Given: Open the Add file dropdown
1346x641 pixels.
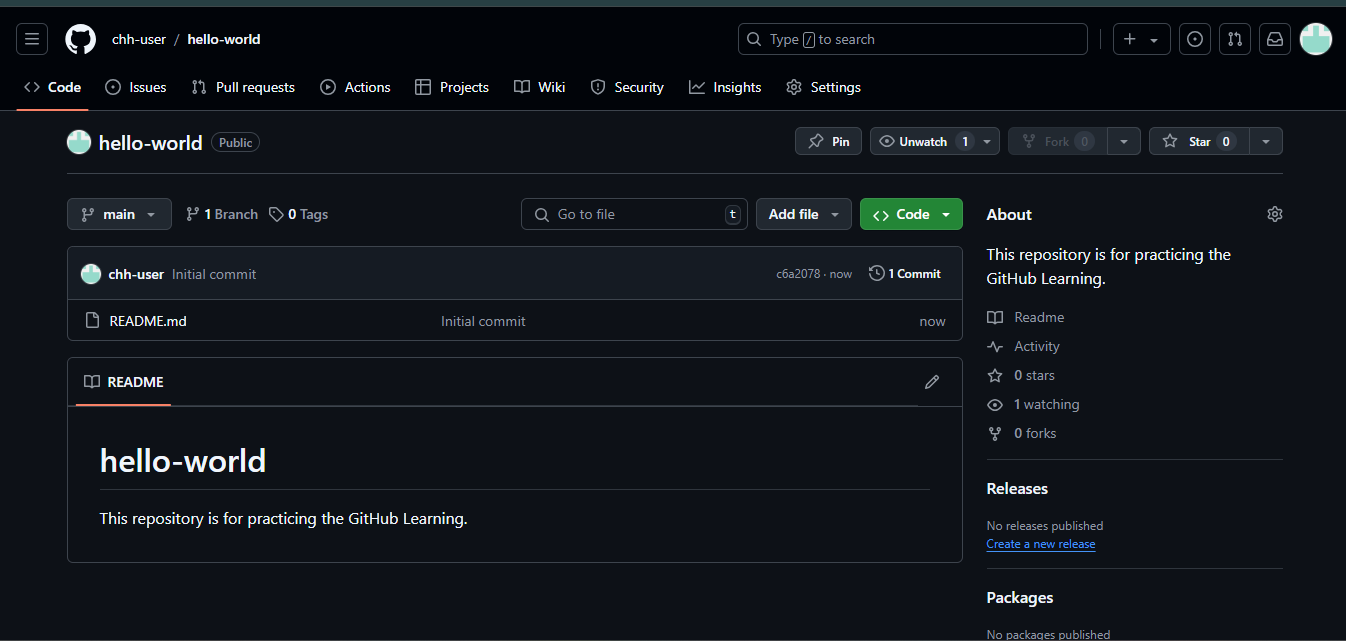Looking at the screenshot, I should click(803, 214).
